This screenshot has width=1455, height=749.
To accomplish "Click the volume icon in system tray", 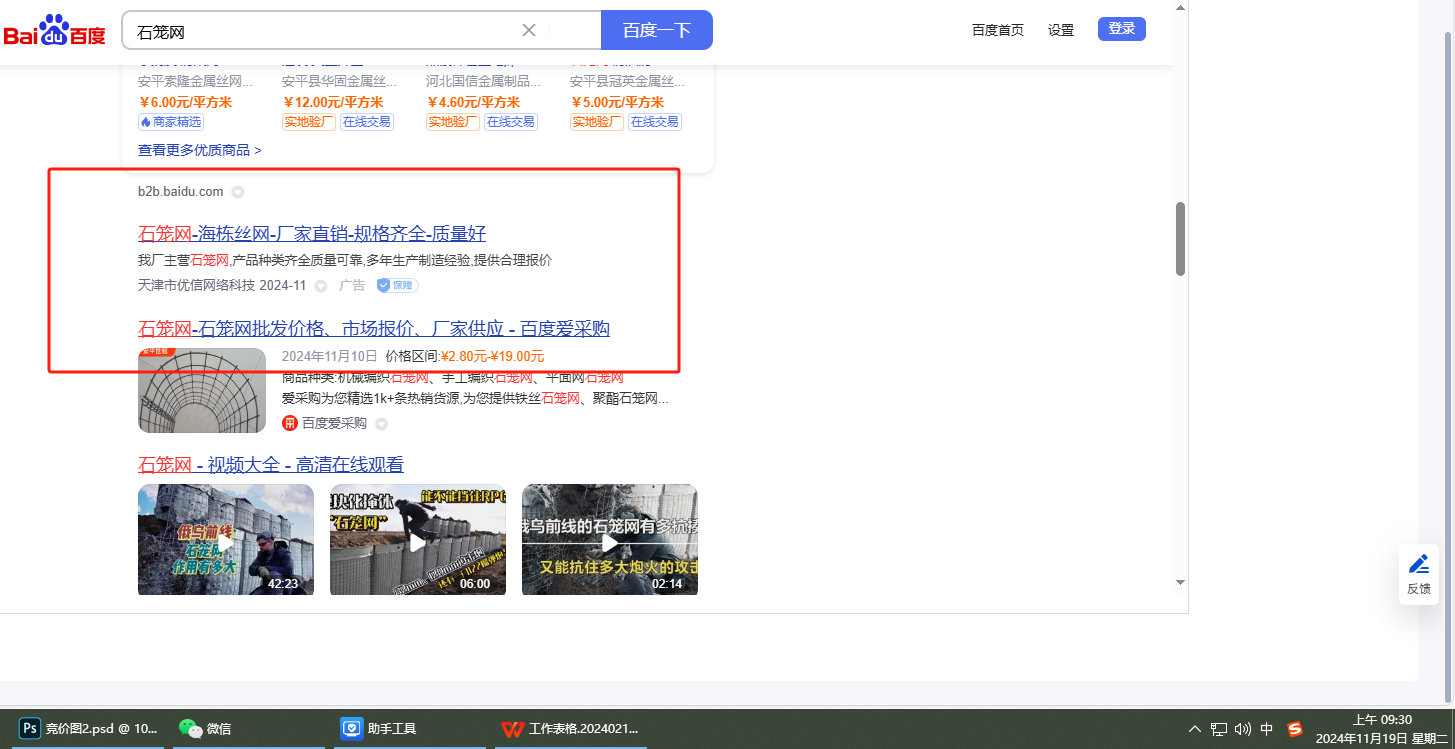I will (1243, 729).
